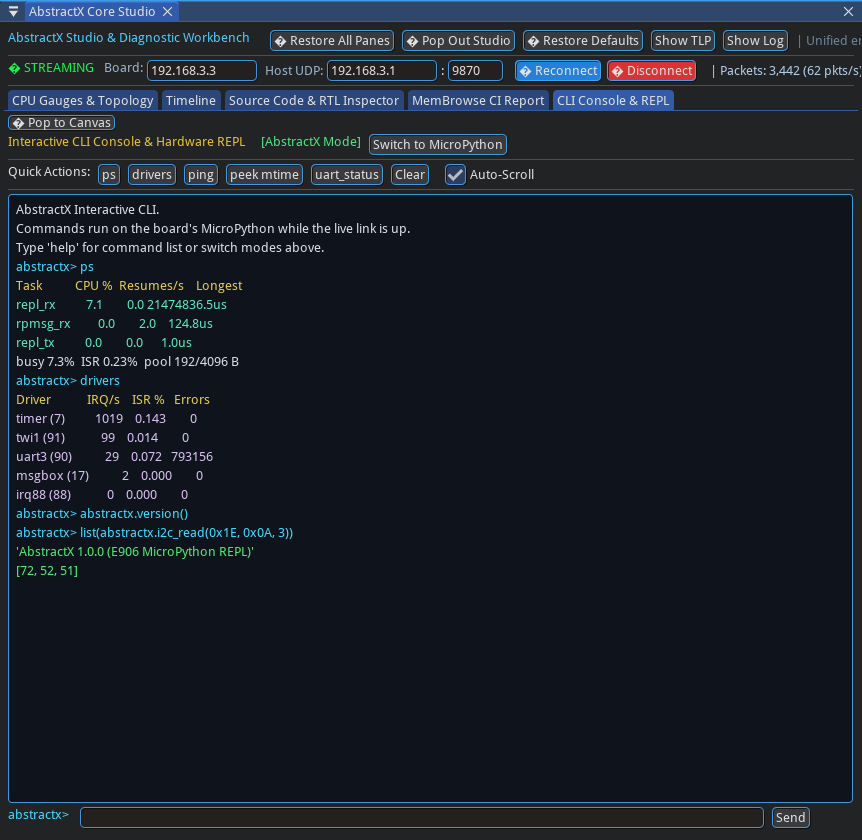Switch to CPU Gauges & Topology tab
The width and height of the screenshot is (862, 840).
coord(82,101)
